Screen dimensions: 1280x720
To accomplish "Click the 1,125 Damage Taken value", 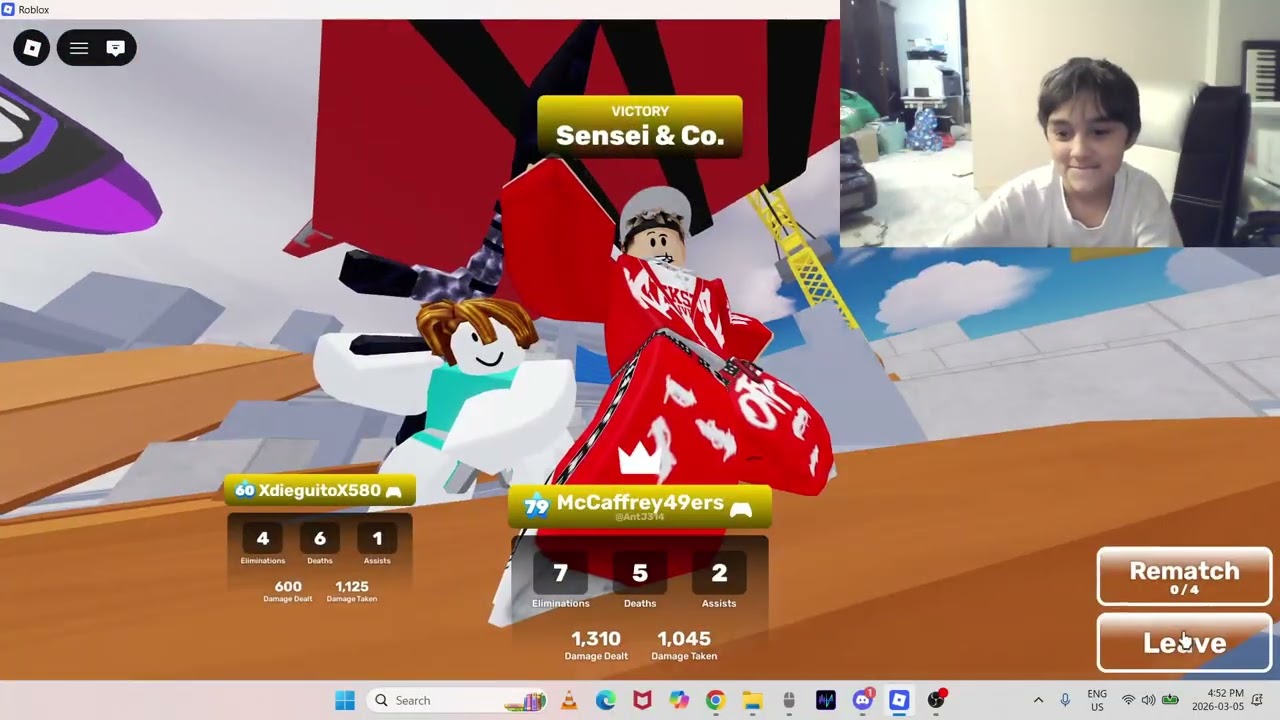I will click(x=352, y=587).
